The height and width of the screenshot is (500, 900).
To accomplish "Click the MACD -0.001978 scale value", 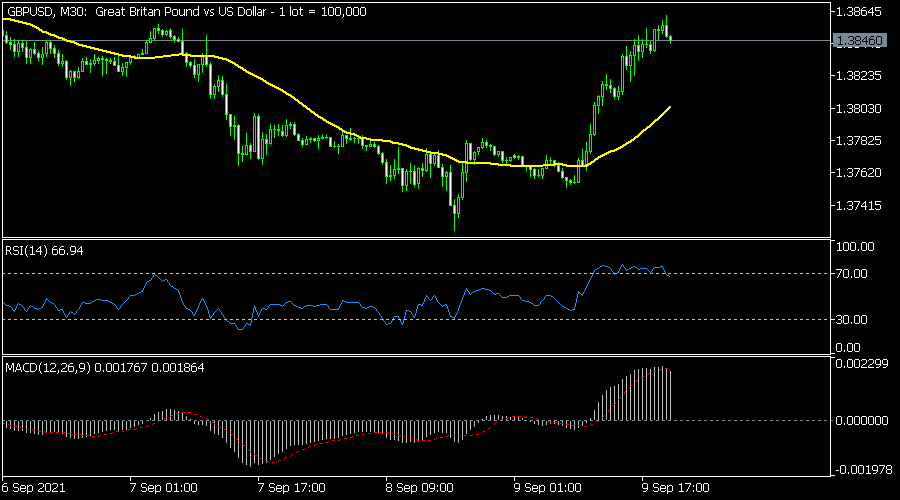I will [x=863, y=470].
